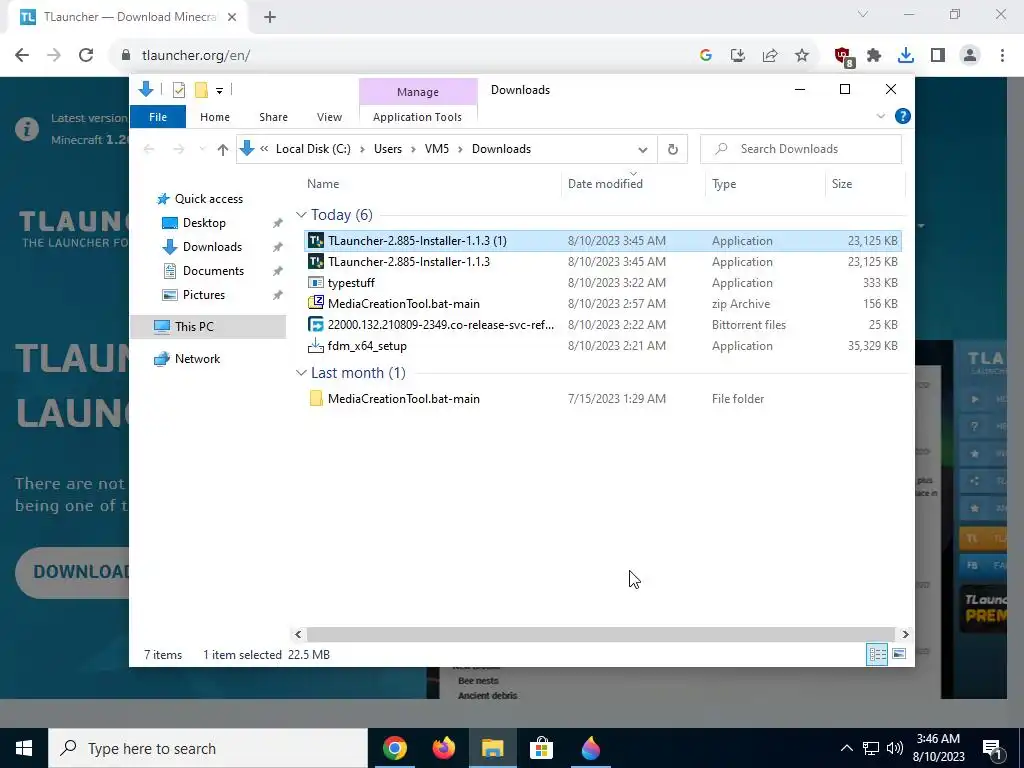Screen dimensions: 1024x768
Task: Select the fdm_x64_setup installer file
Action: point(603,345)
